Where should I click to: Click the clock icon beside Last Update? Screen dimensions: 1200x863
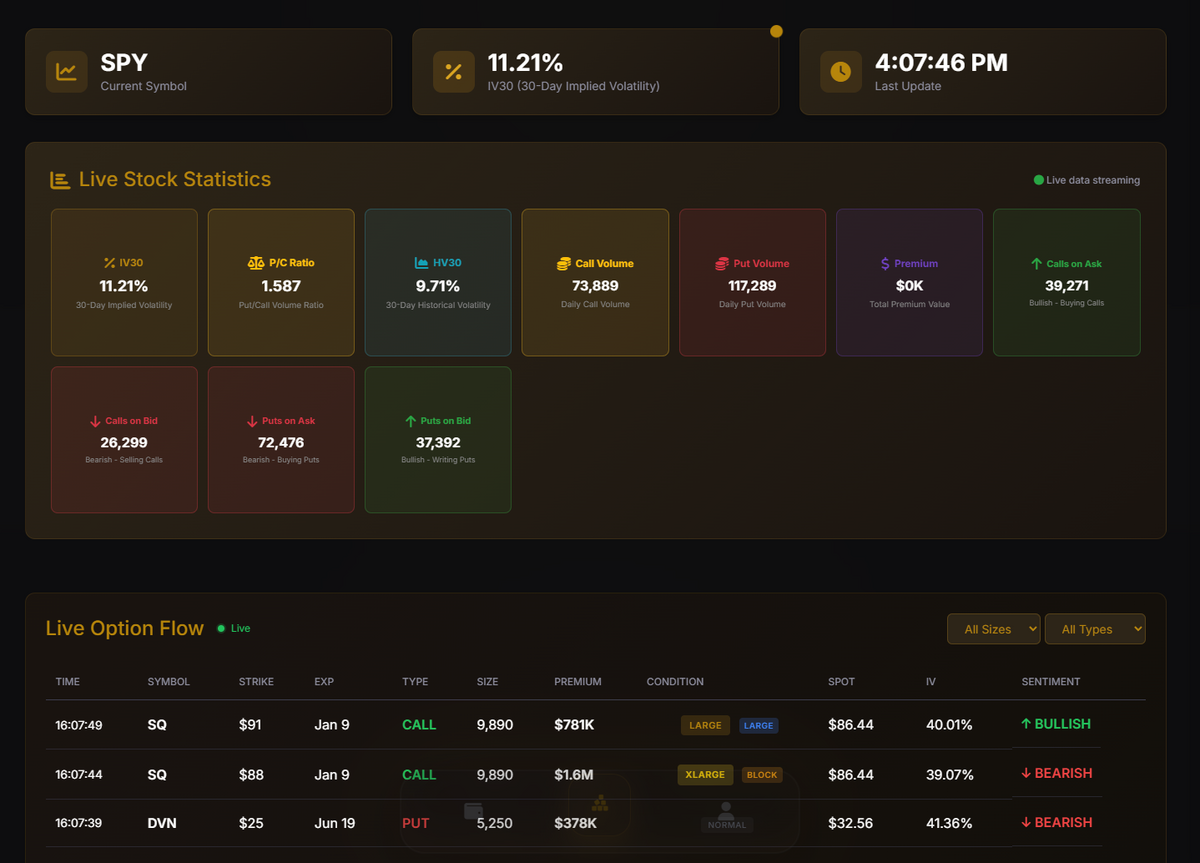point(841,72)
